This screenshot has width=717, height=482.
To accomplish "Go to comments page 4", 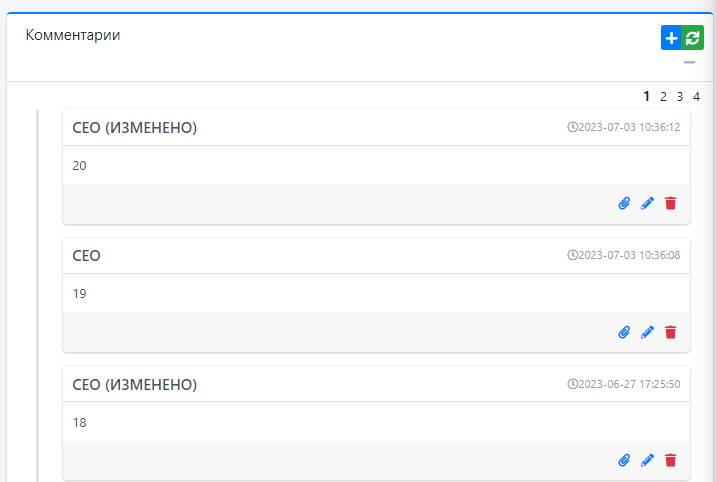I will point(696,97).
